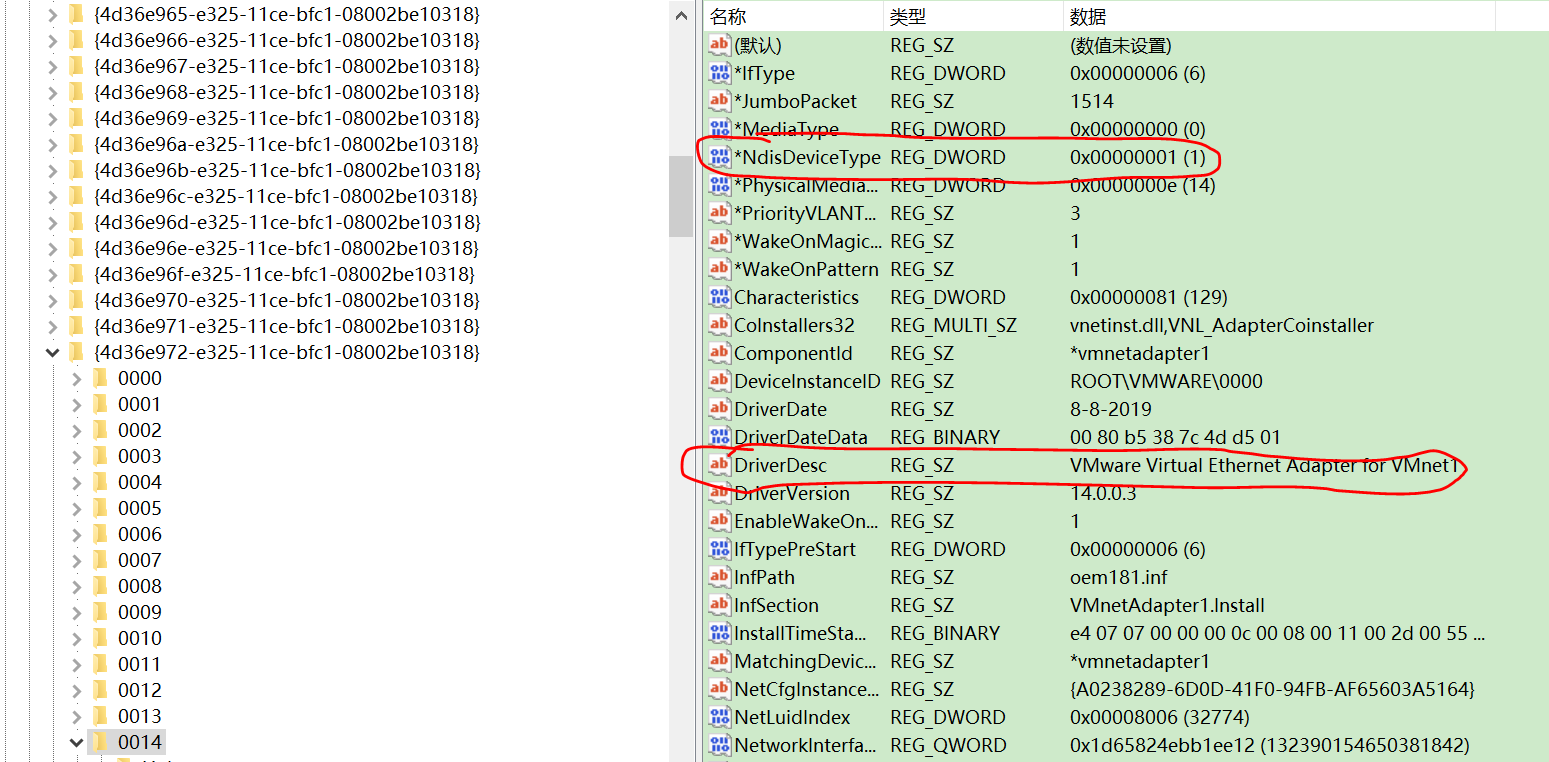Click the InfSection string icon
1549x762 pixels.
tap(719, 605)
